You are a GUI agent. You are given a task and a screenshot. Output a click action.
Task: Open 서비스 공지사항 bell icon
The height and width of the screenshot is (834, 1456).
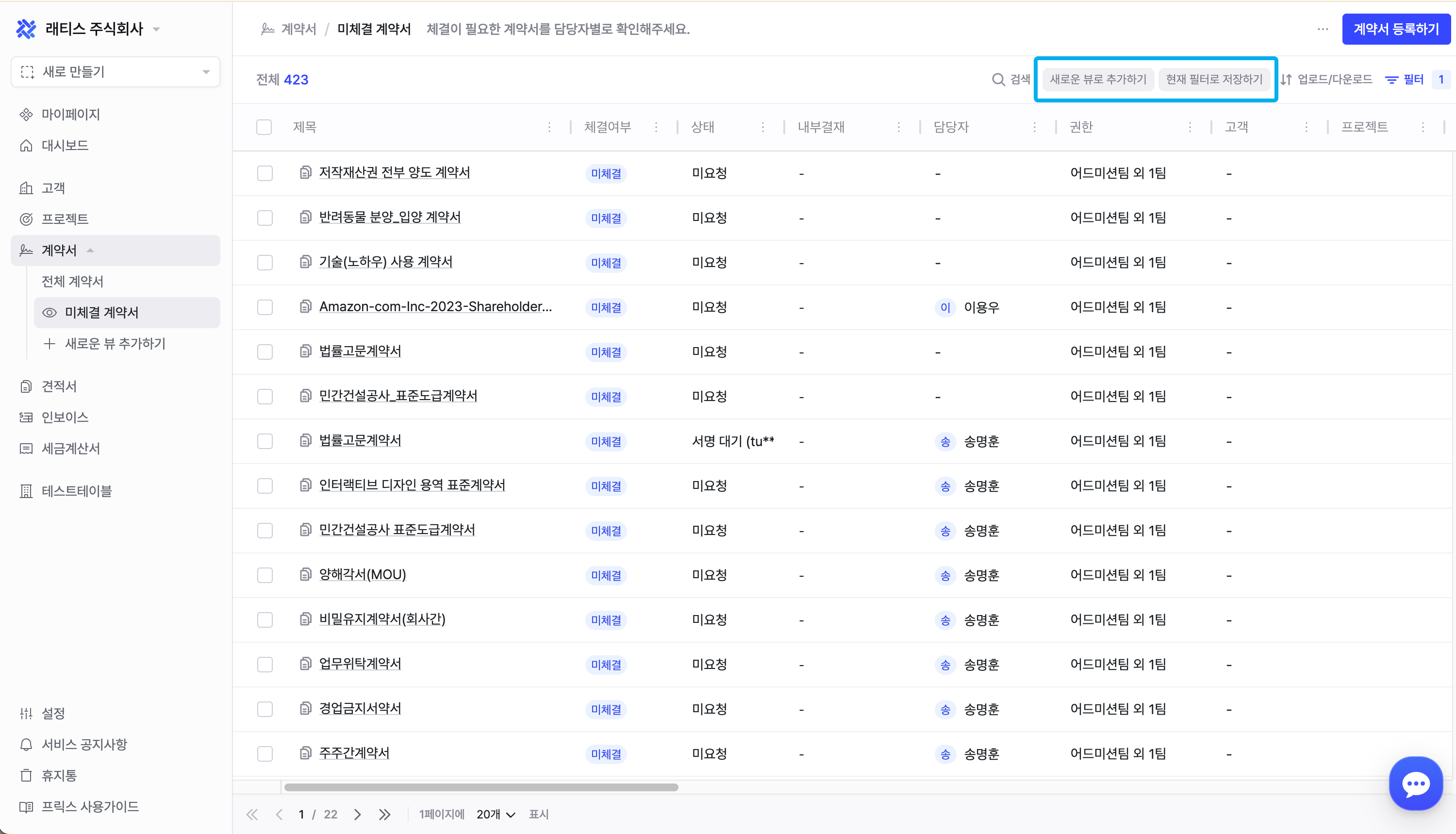26,744
